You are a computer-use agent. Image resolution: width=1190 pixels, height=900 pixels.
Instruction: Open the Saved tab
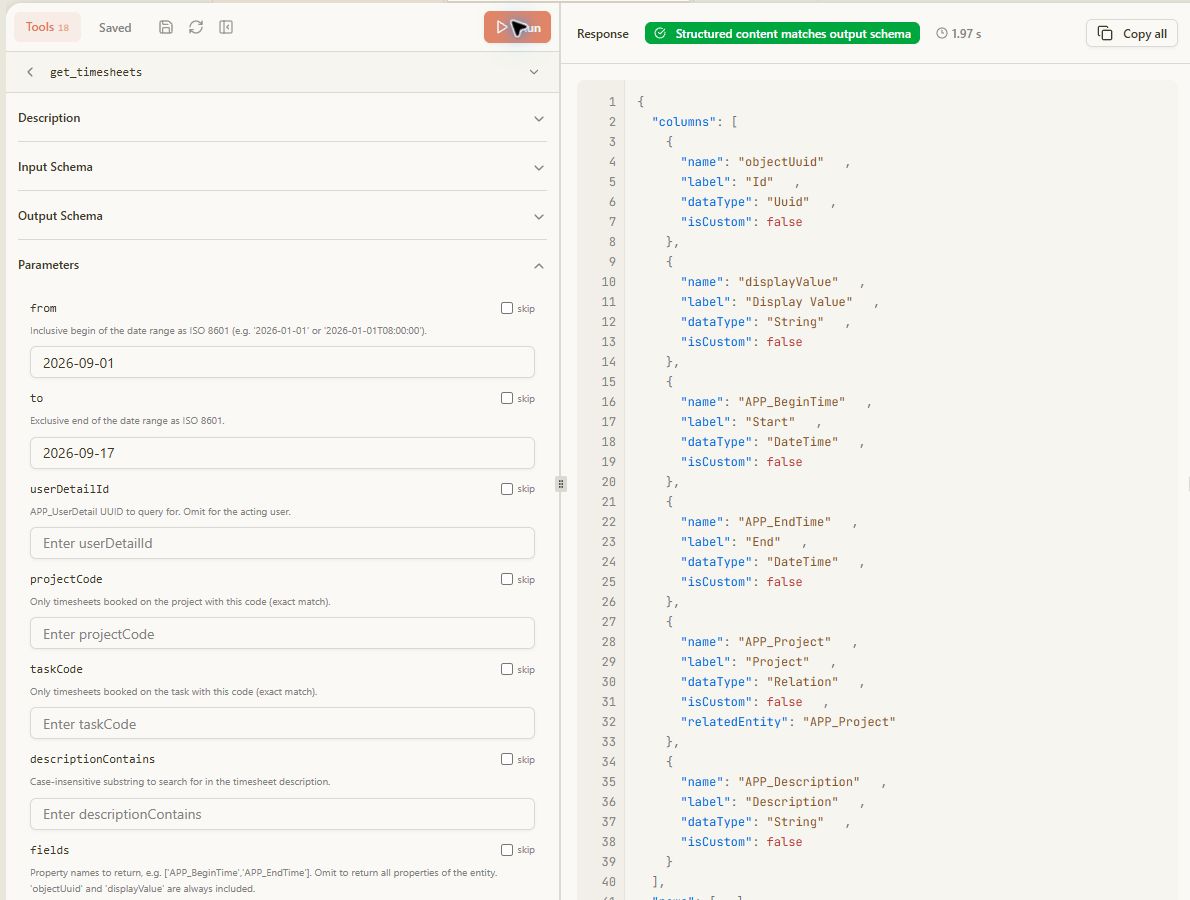(x=115, y=27)
